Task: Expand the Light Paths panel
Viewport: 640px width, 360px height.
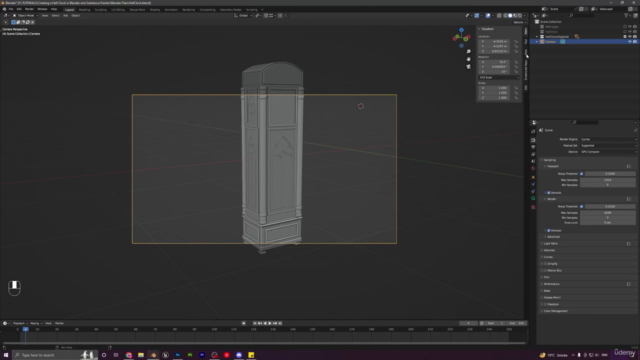Action: click(x=551, y=244)
